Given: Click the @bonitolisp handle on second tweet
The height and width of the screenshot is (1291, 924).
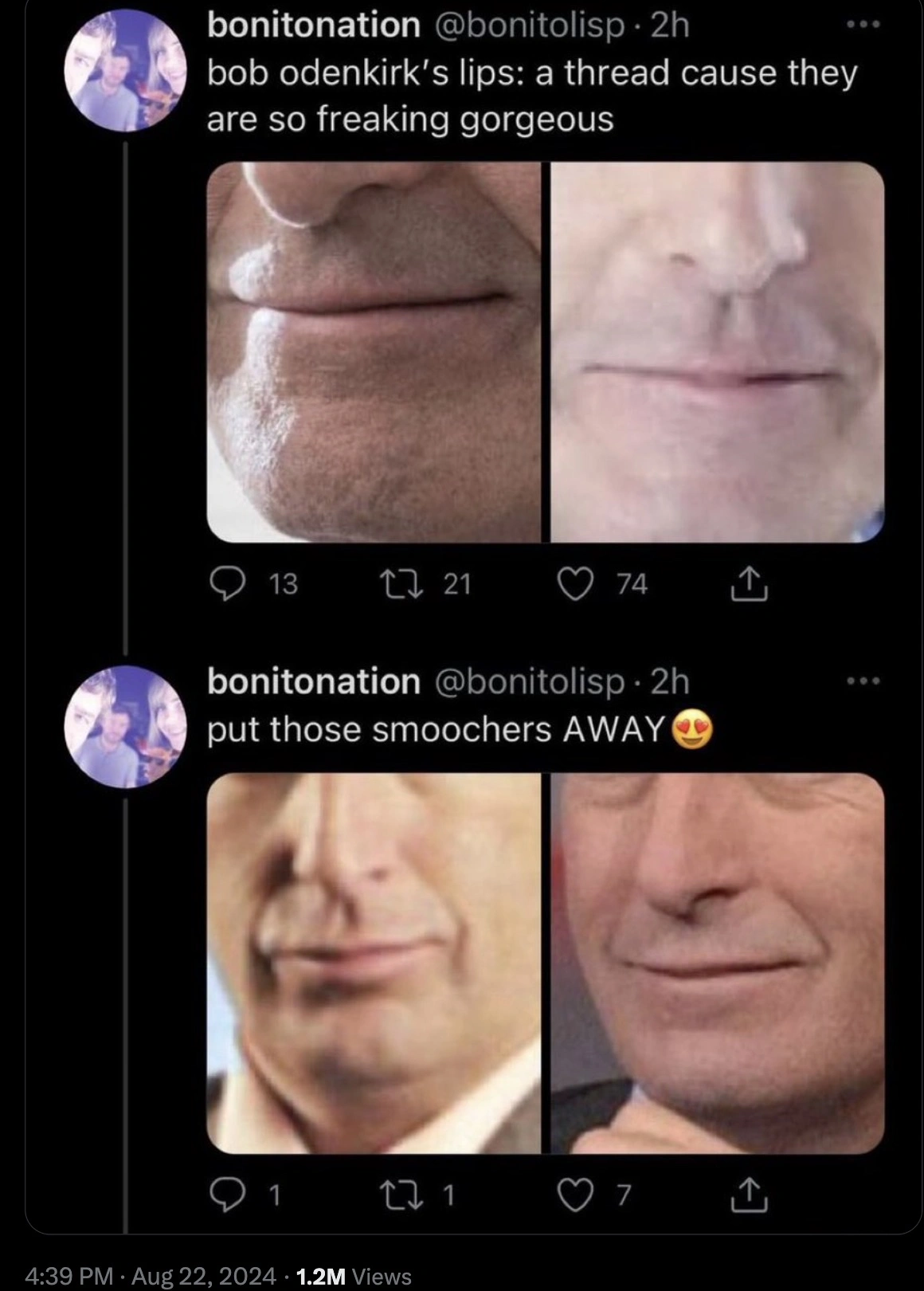Looking at the screenshot, I should pyautogui.click(x=528, y=682).
